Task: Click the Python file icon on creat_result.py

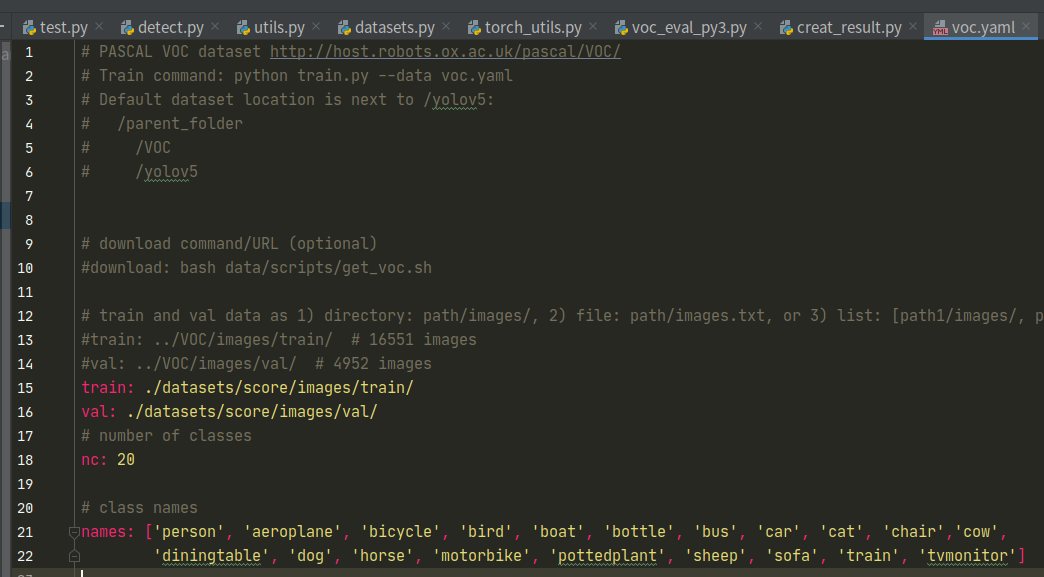Action: (786, 27)
